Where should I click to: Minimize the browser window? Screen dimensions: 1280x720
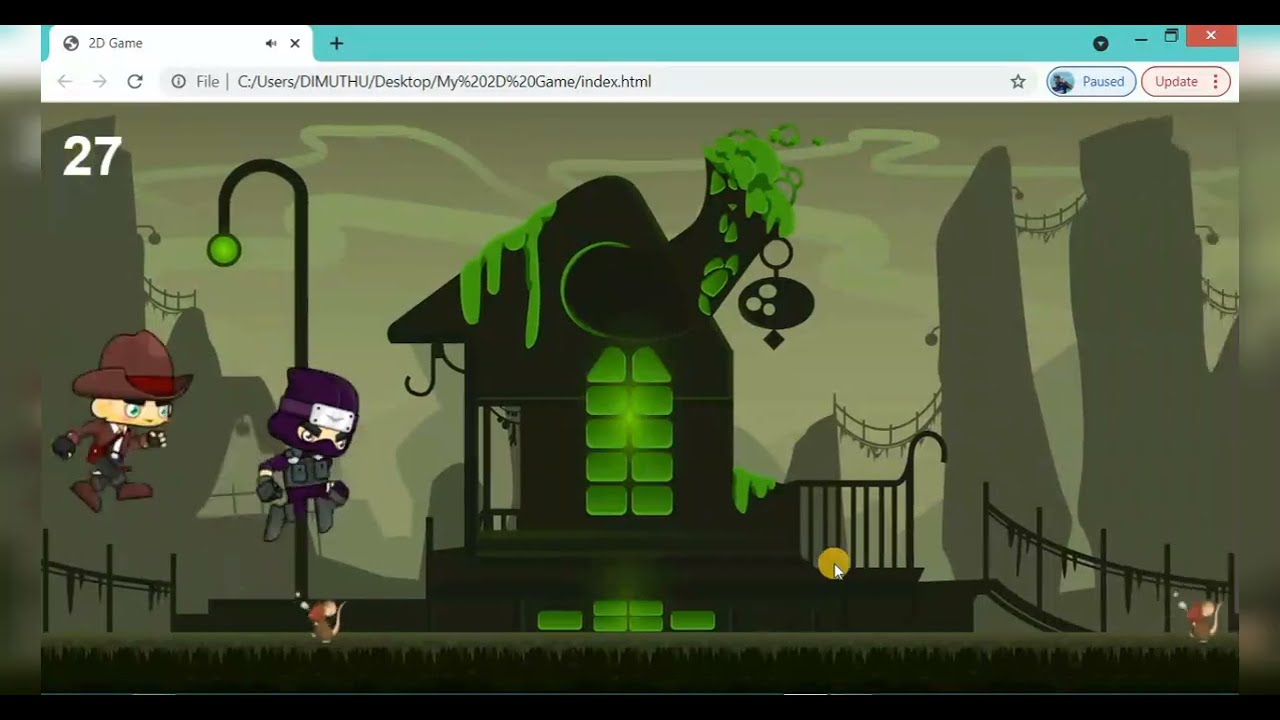point(1141,39)
